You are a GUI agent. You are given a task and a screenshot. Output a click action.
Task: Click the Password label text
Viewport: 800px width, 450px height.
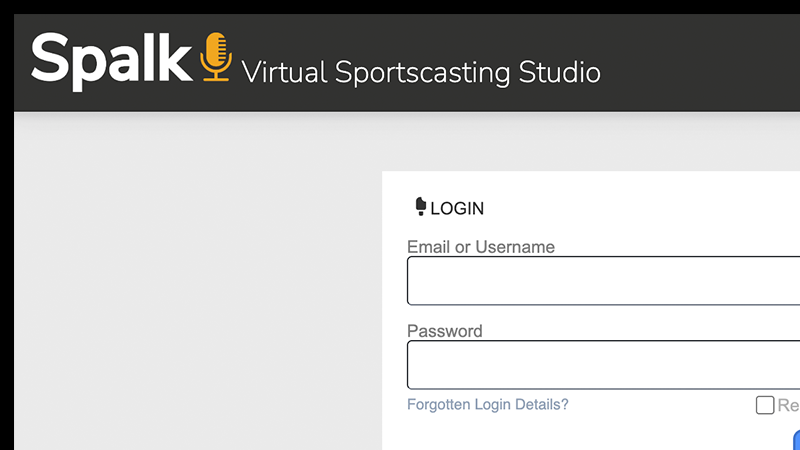445,331
